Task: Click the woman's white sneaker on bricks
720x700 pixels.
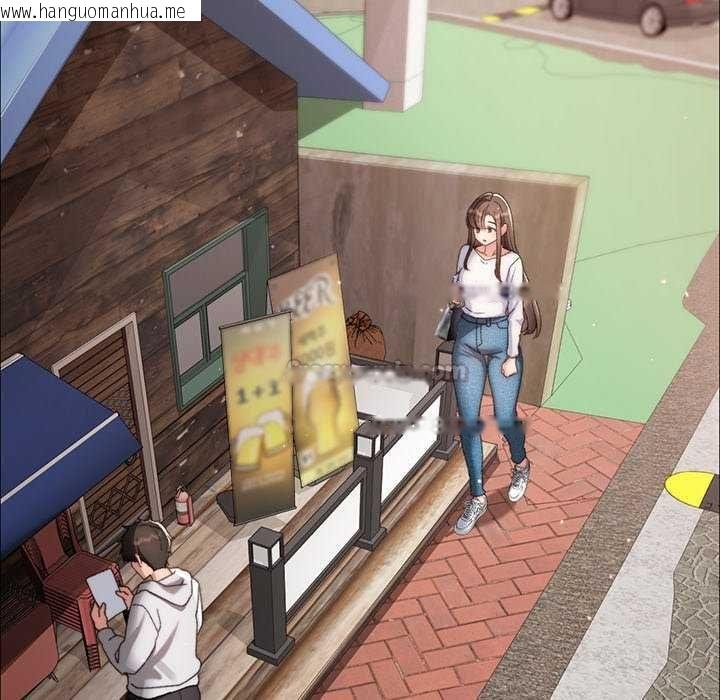Action: point(470,515)
